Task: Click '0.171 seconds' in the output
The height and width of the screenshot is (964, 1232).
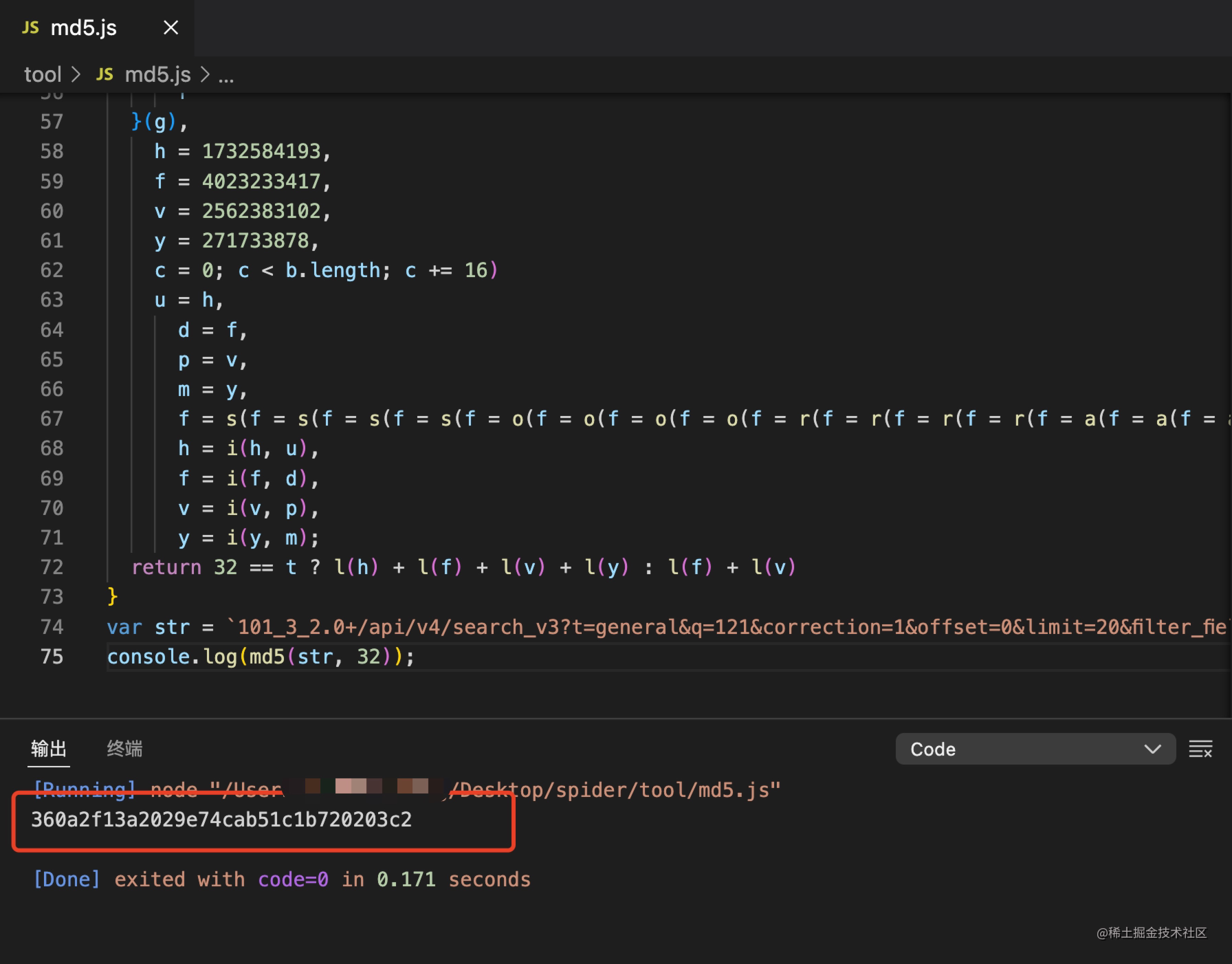Action: point(454,879)
